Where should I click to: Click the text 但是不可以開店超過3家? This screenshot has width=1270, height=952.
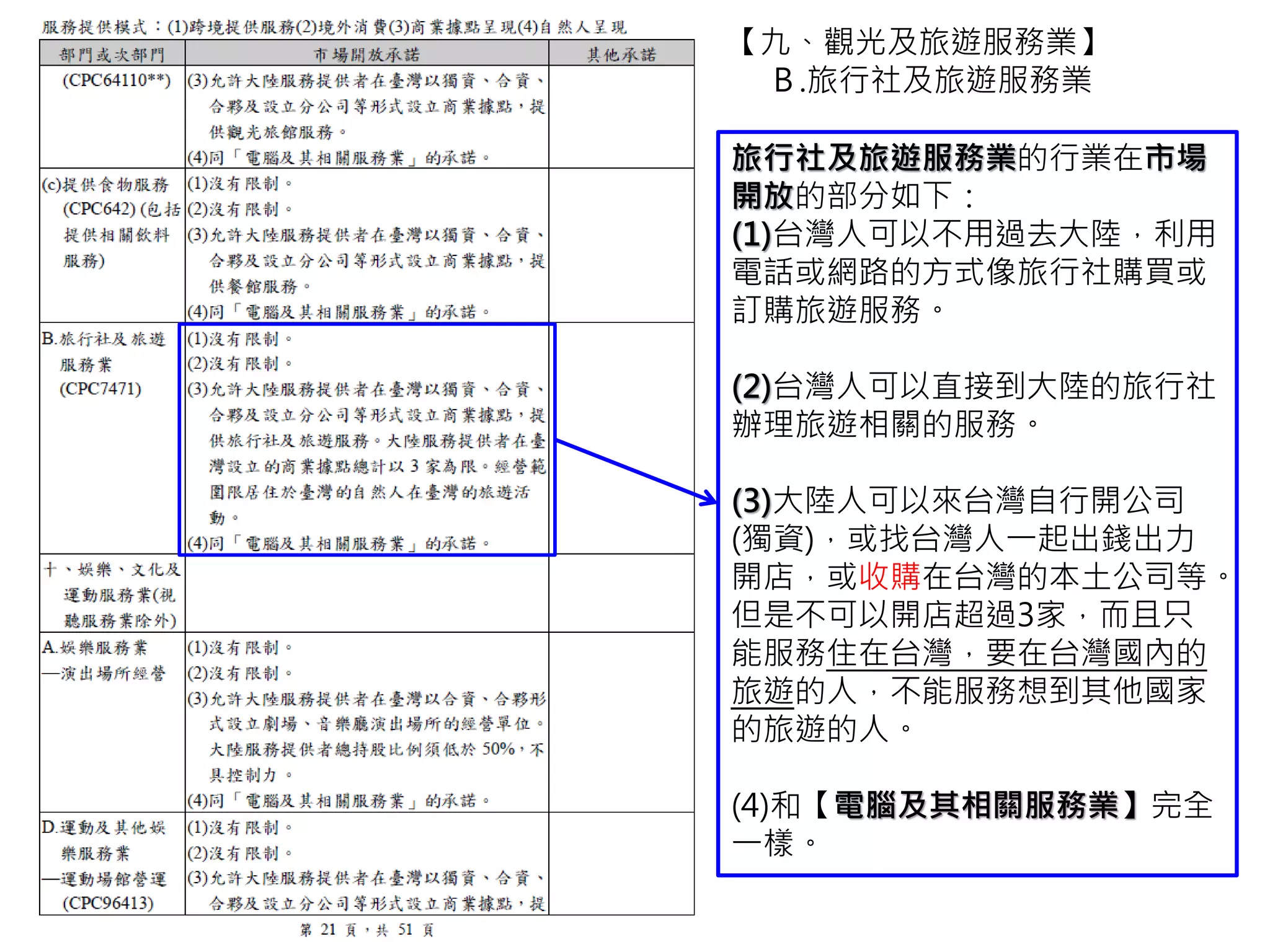pyautogui.click(x=898, y=615)
